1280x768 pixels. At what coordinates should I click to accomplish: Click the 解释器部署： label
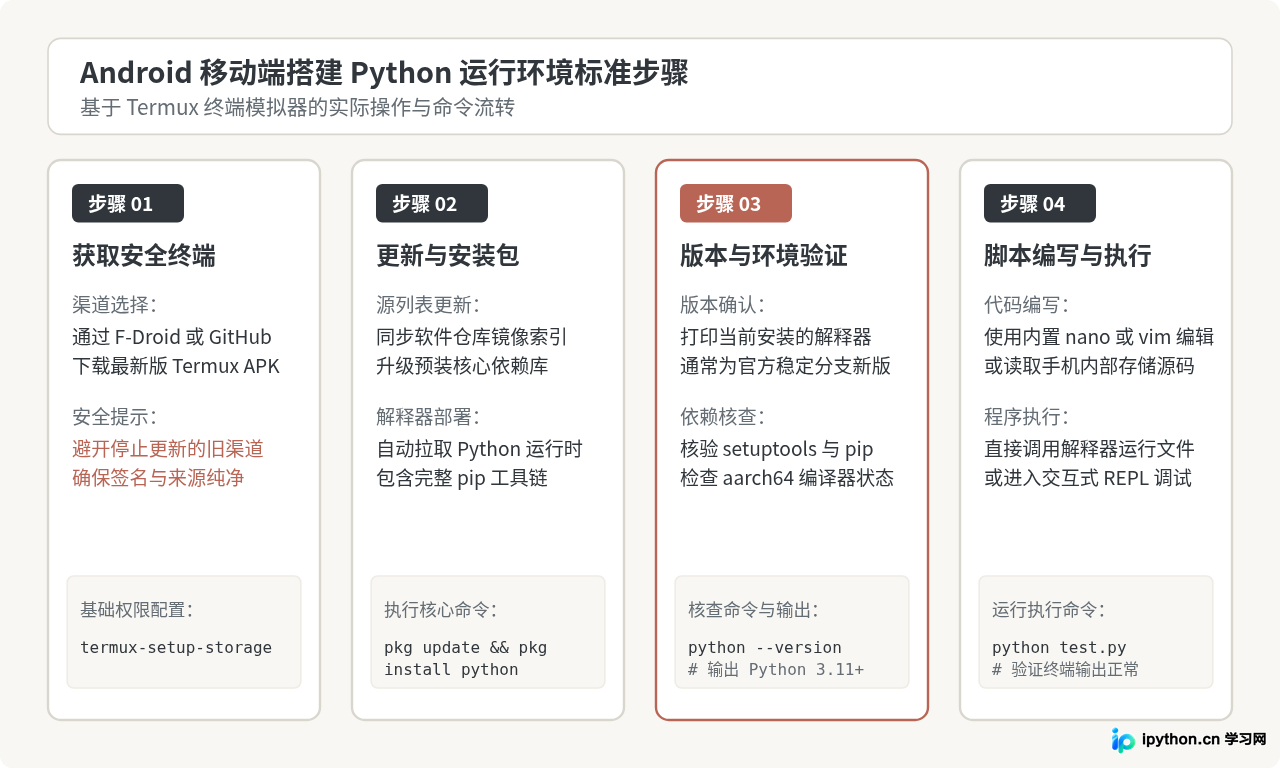(429, 417)
